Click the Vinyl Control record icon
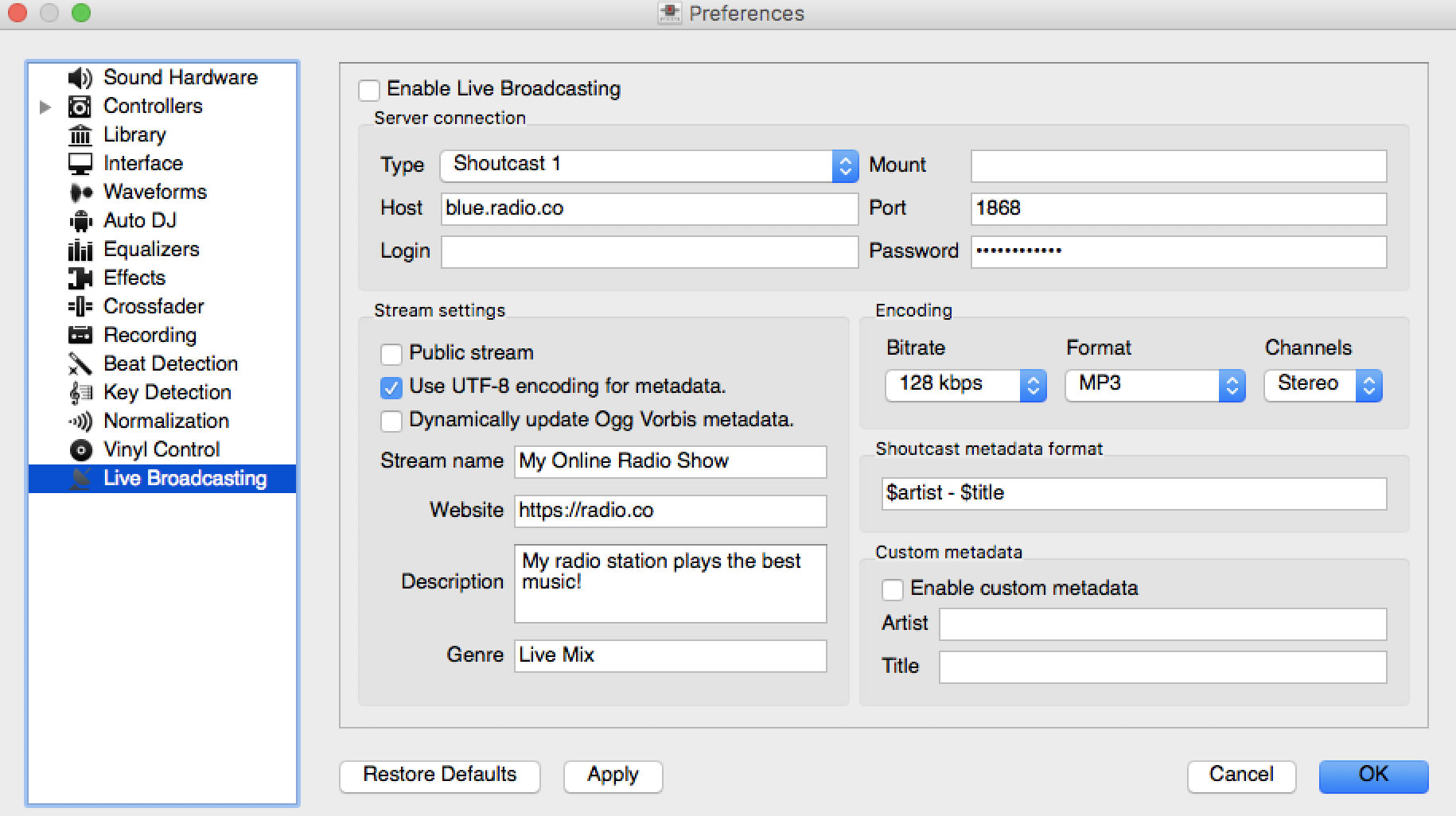The height and width of the screenshot is (816, 1456). pos(80,449)
